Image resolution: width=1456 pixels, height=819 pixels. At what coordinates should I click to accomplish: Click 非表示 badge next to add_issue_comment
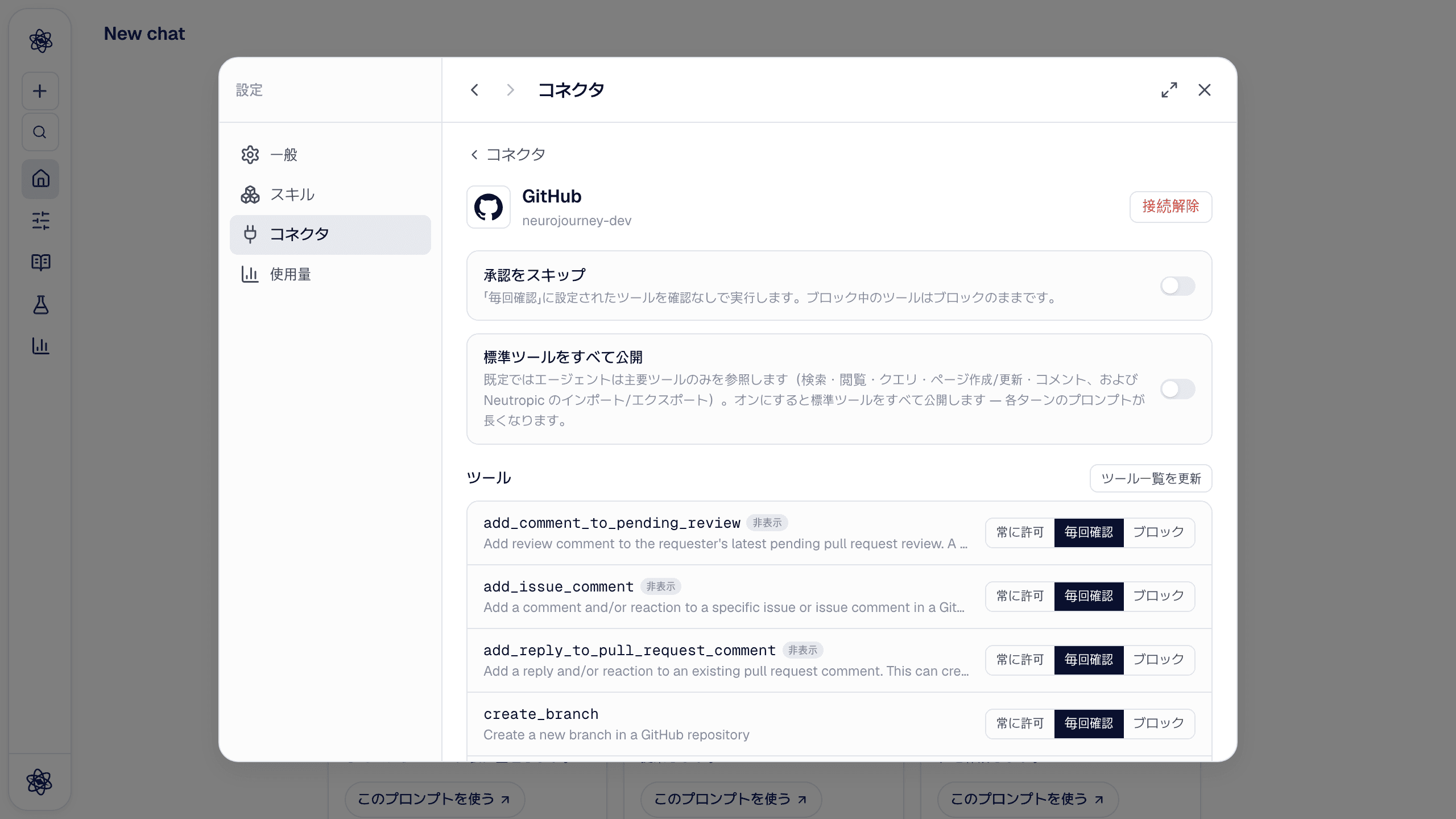660,586
